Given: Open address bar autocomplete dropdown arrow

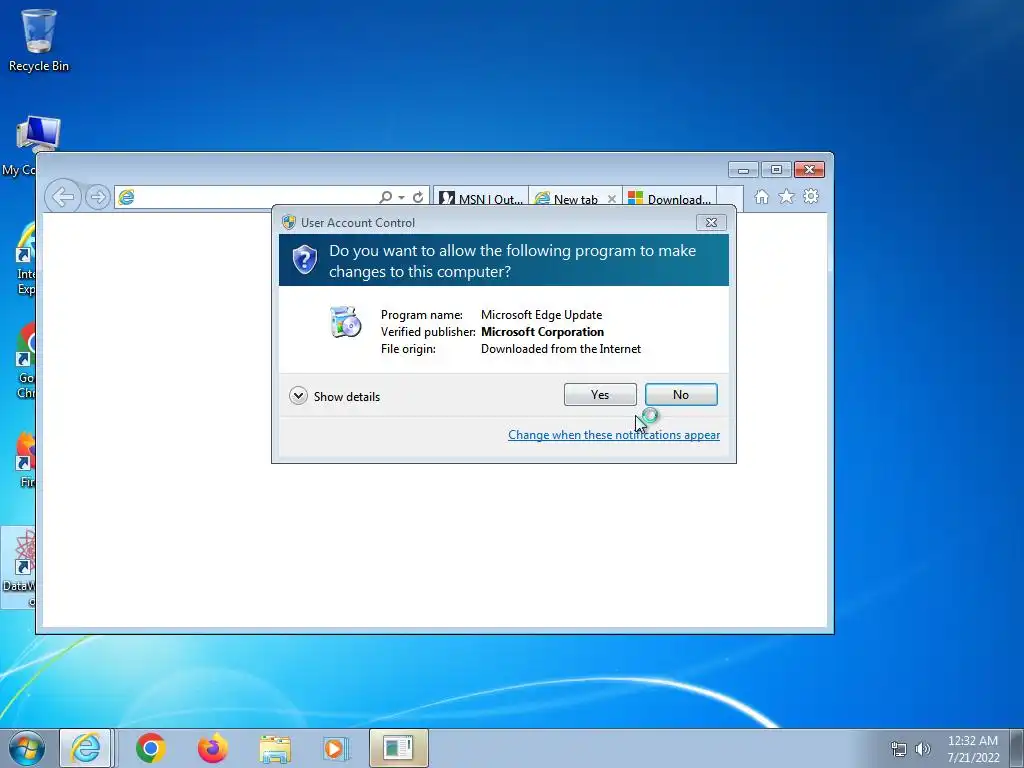Looking at the screenshot, I should coord(401,197).
